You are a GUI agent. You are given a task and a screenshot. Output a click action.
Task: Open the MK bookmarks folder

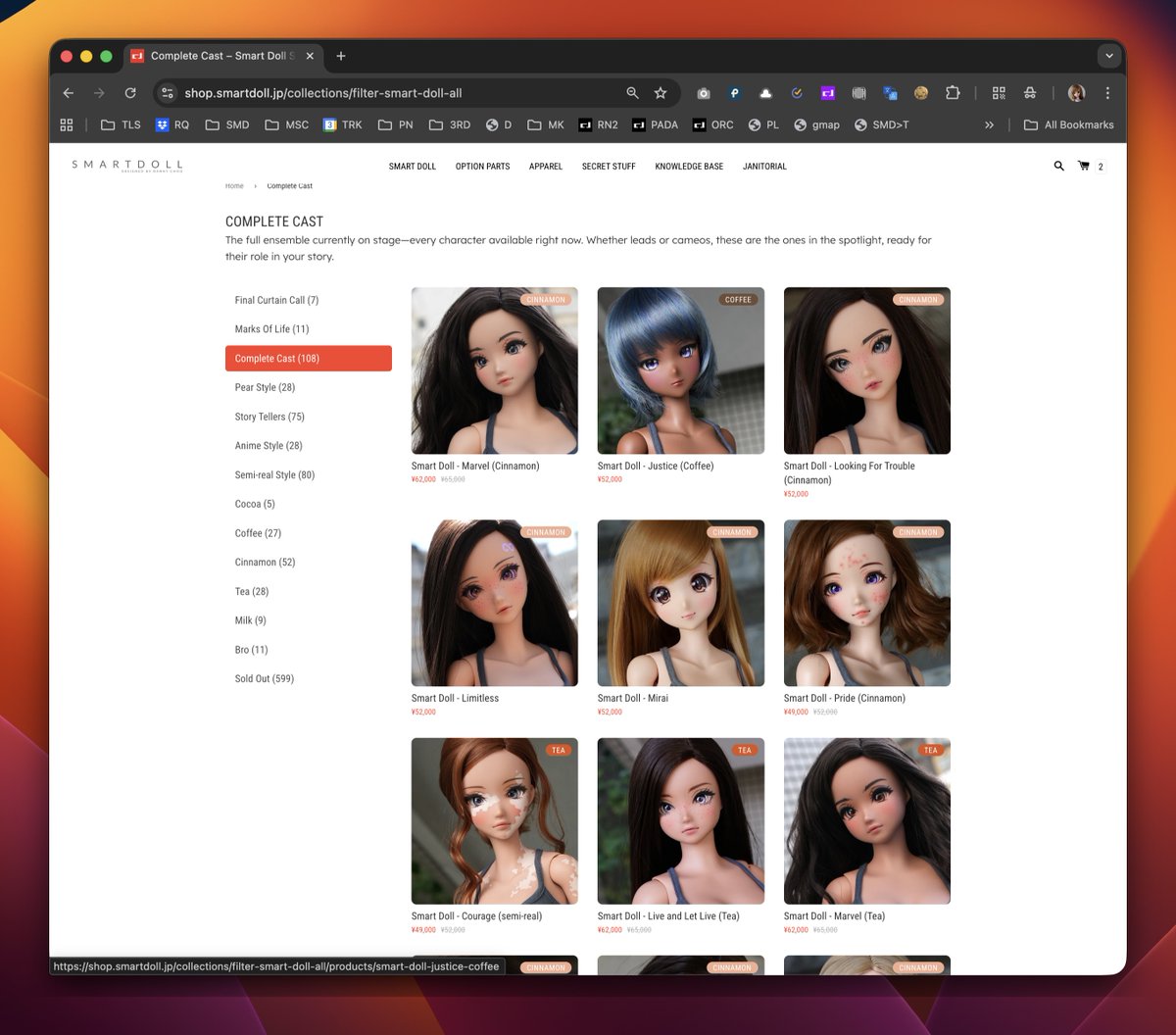546,124
